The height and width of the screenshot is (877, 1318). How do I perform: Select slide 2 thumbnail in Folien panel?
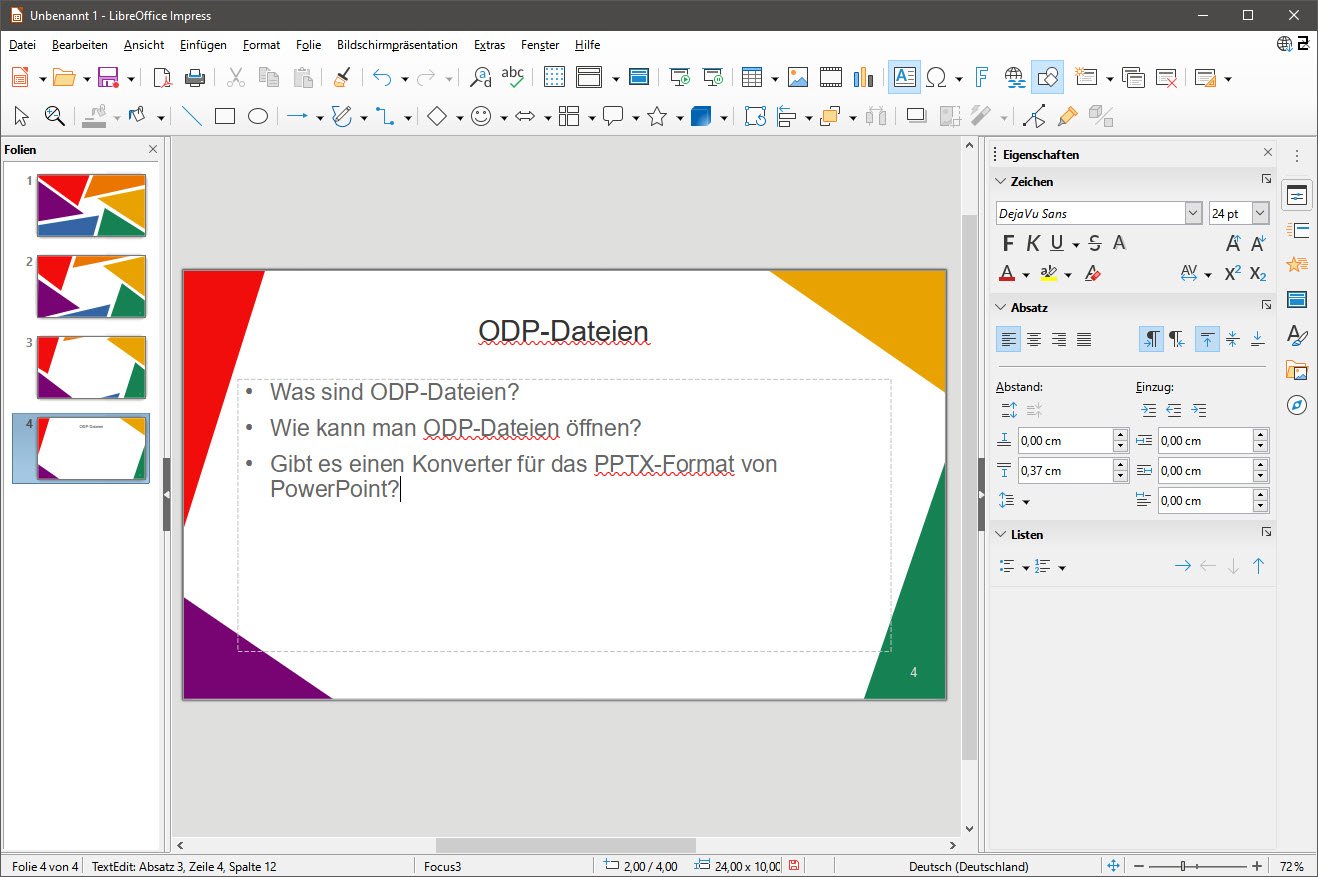(x=91, y=286)
